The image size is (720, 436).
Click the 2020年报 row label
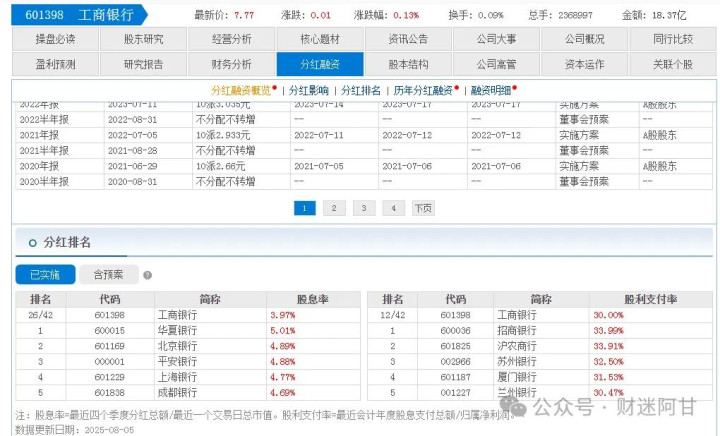coord(39,166)
